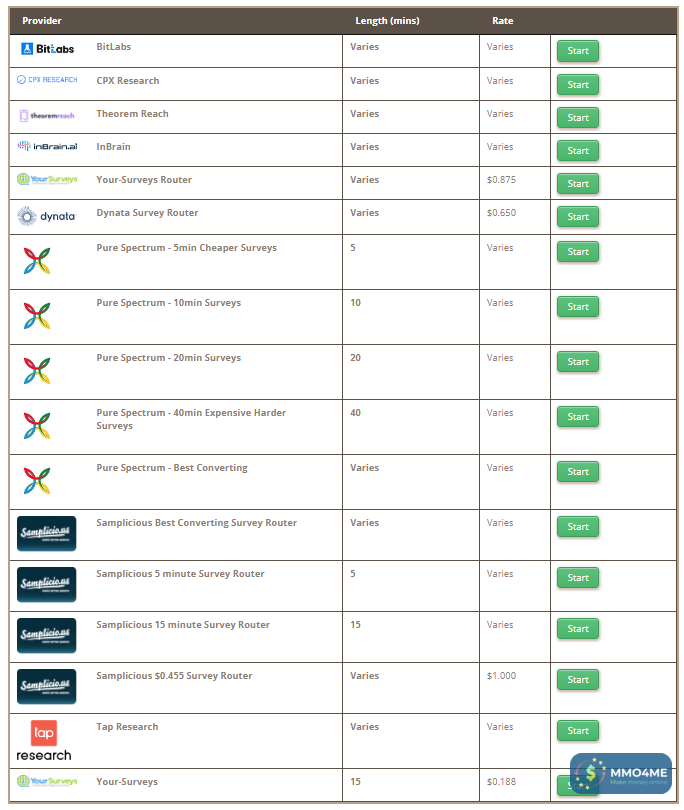Click the Tap Research logo
684x810 pixels.
pos(44,741)
